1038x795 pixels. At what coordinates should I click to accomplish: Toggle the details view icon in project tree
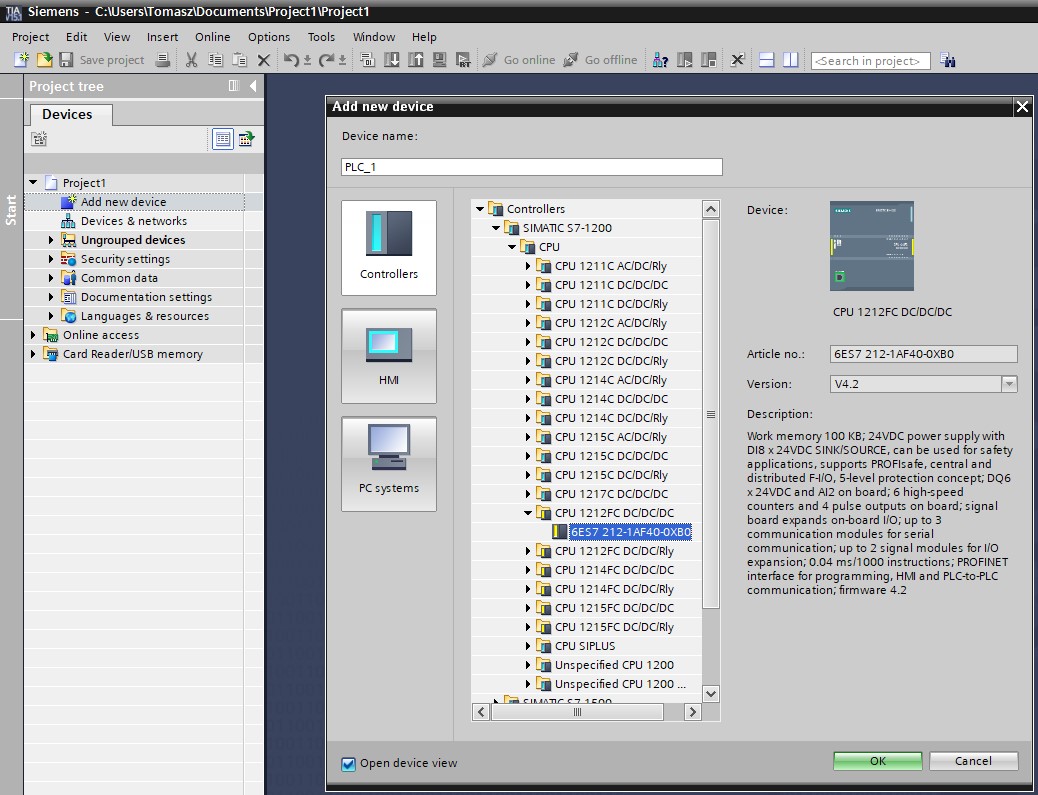point(222,139)
